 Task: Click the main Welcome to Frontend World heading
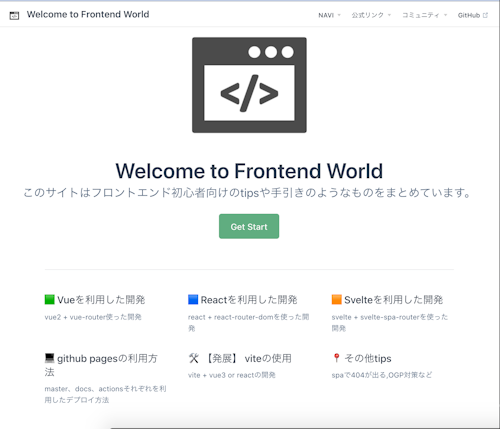point(249,171)
